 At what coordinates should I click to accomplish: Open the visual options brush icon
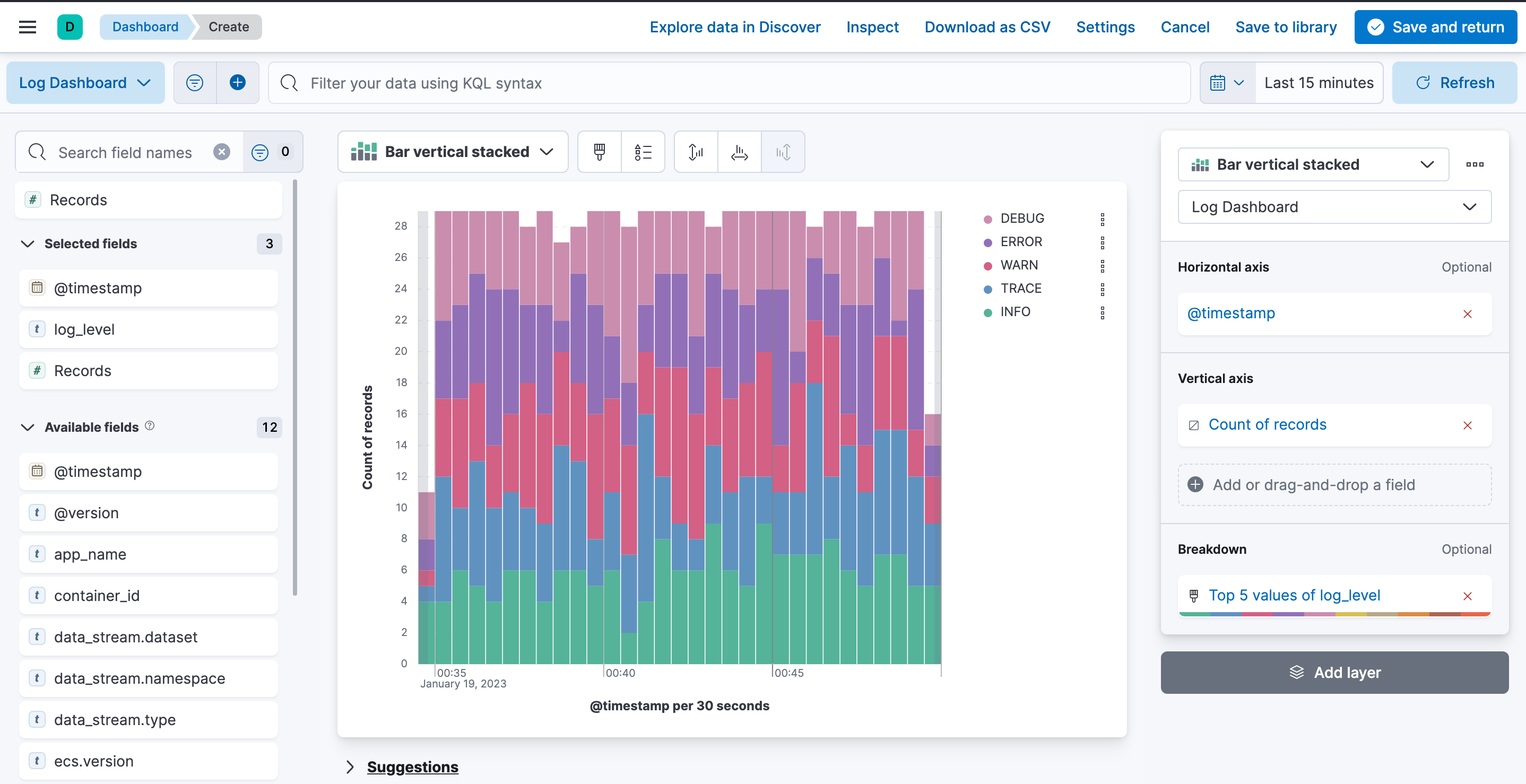pos(599,152)
